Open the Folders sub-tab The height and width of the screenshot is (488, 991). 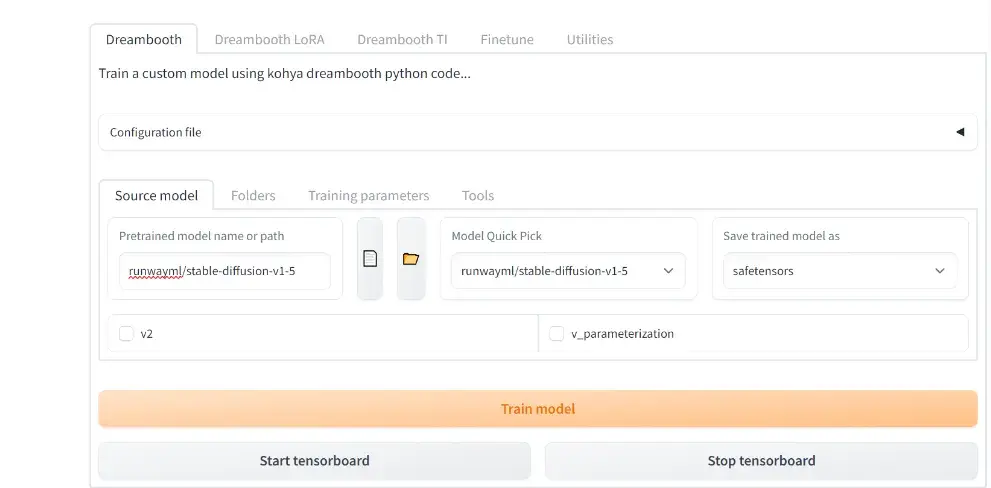click(x=253, y=196)
